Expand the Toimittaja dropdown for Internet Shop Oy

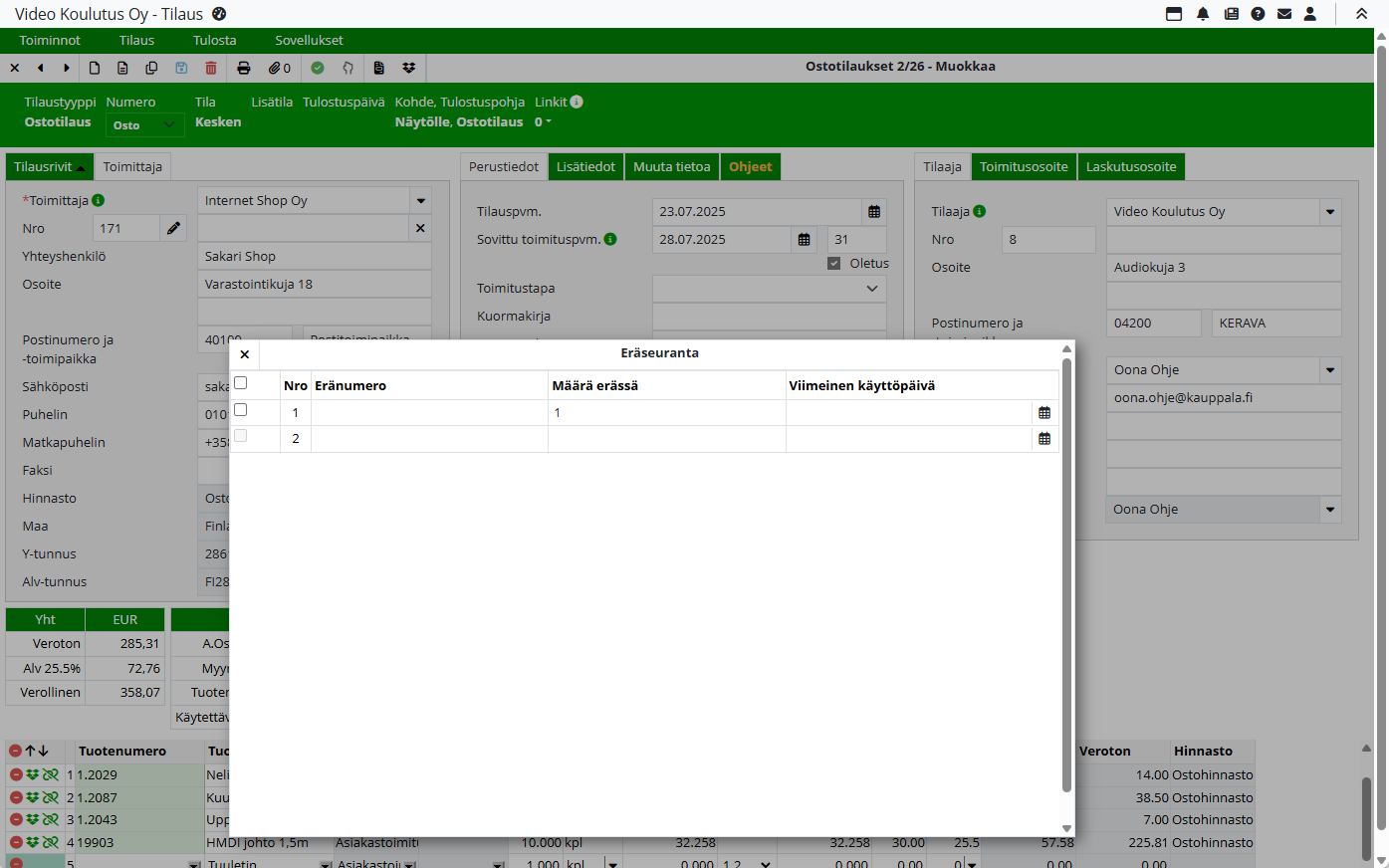coord(421,201)
